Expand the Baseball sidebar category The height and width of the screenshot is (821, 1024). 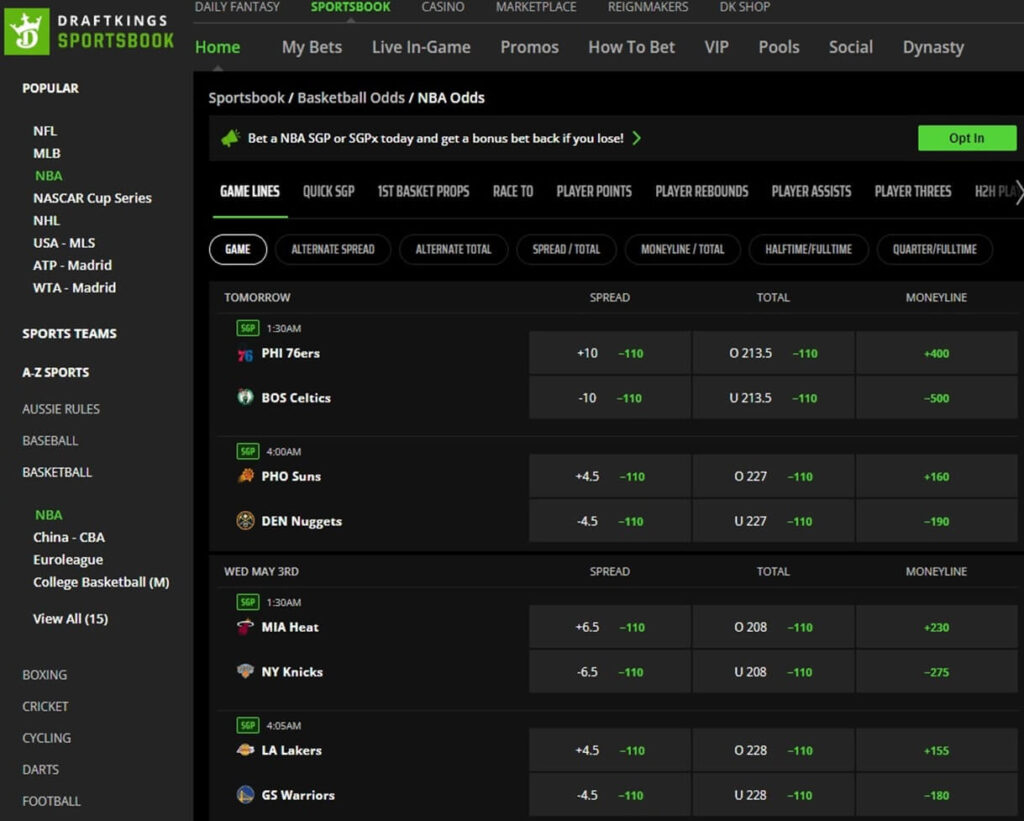click(50, 441)
